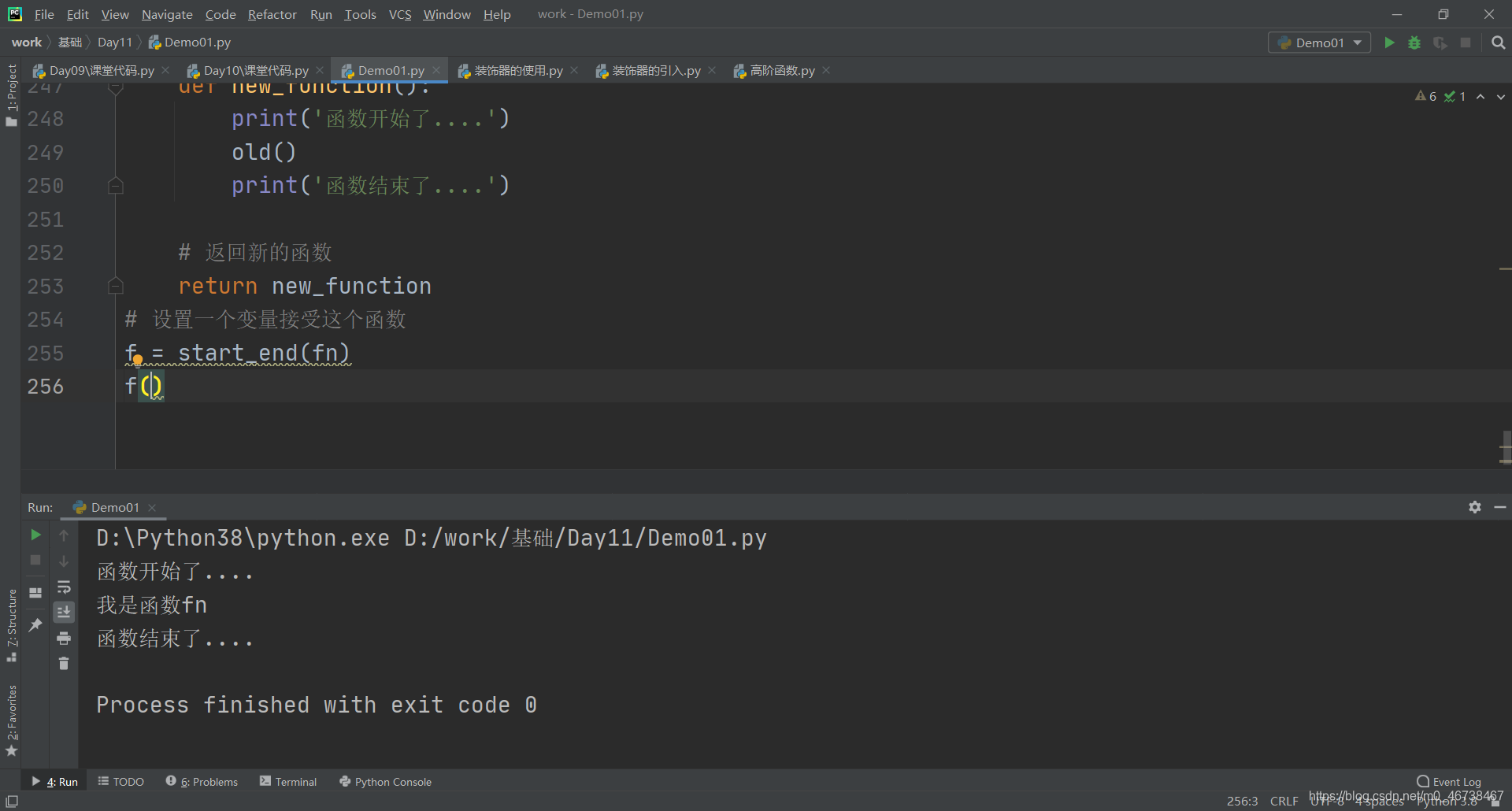
Task: Toggle tool window bars icon at bottom-left
Action: pyautogui.click(x=12, y=801)
